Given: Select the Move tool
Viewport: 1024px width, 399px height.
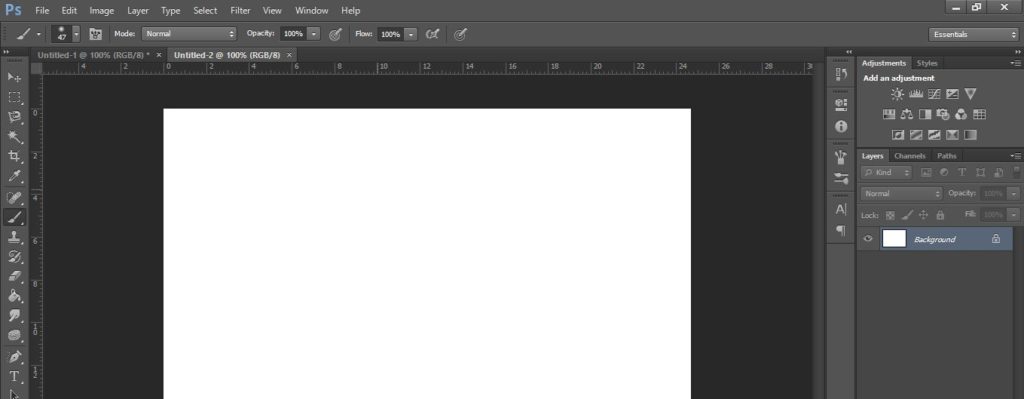Looking at the screenshot, I should point(14,78).
